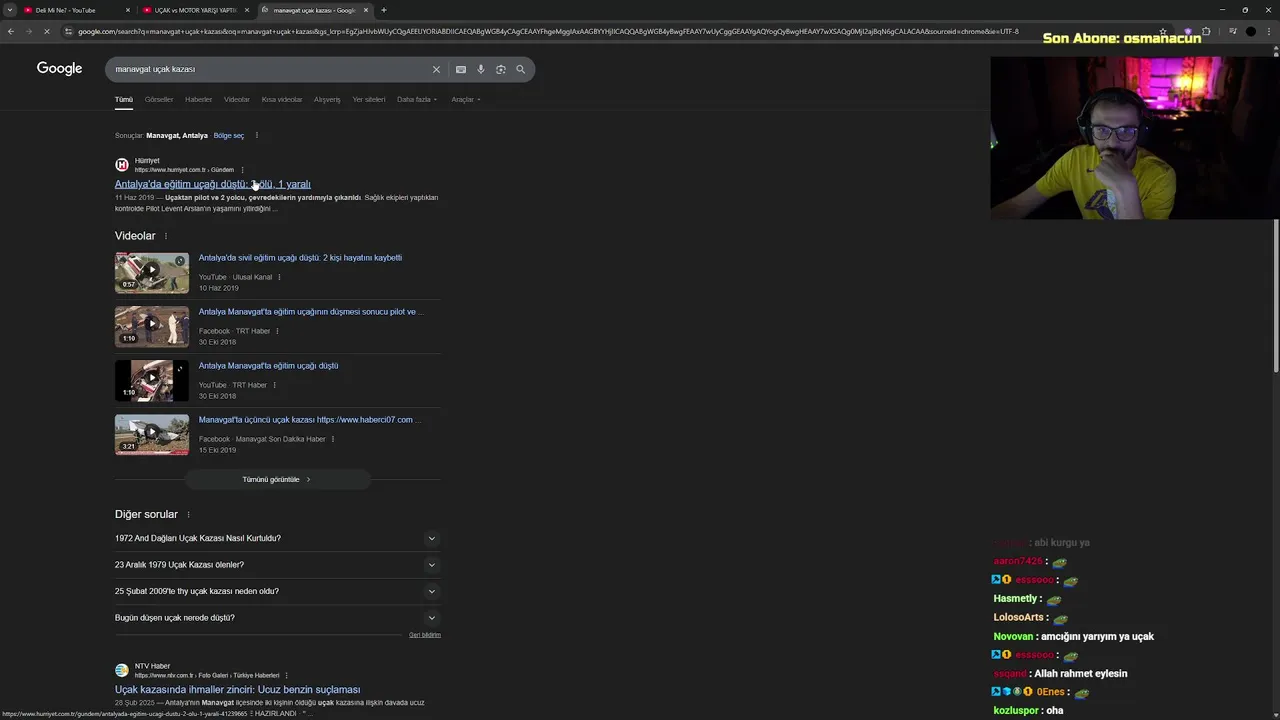Select the Yer siteleri search tab
The height and width of the screenshot is (720, 1280).
(x=369, y=99)
